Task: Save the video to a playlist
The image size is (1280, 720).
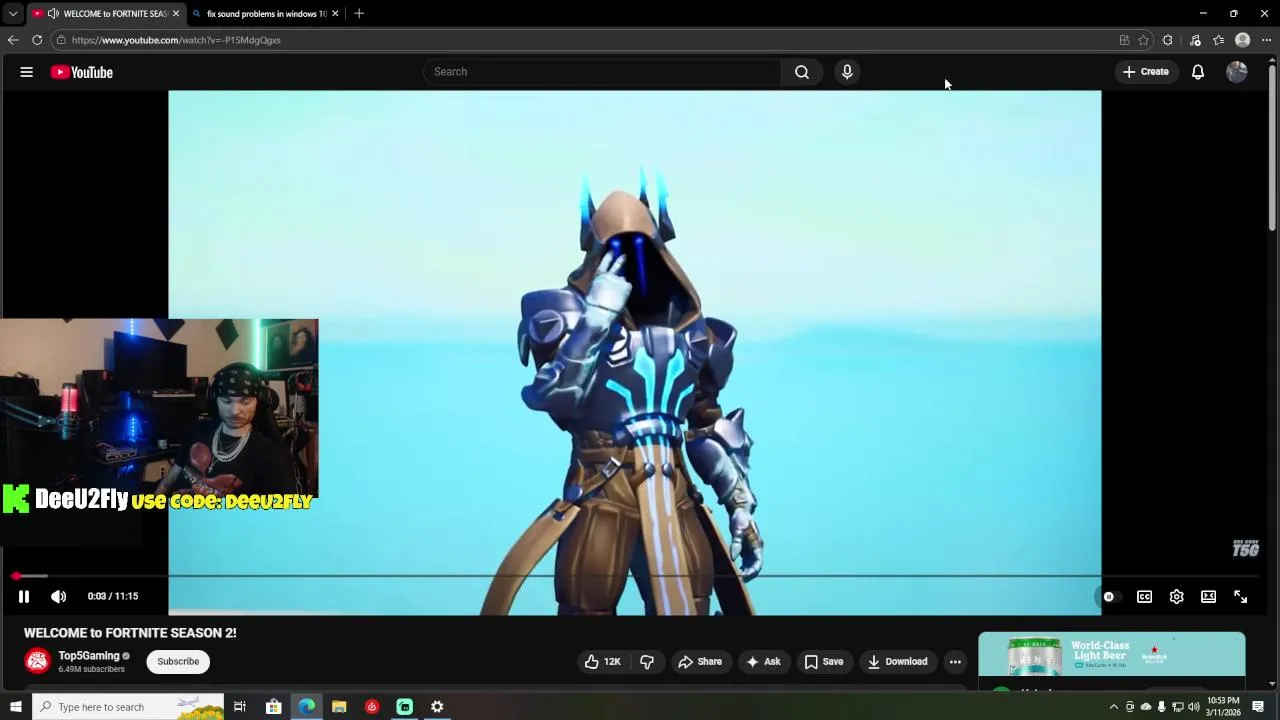Action: [824, 662]
